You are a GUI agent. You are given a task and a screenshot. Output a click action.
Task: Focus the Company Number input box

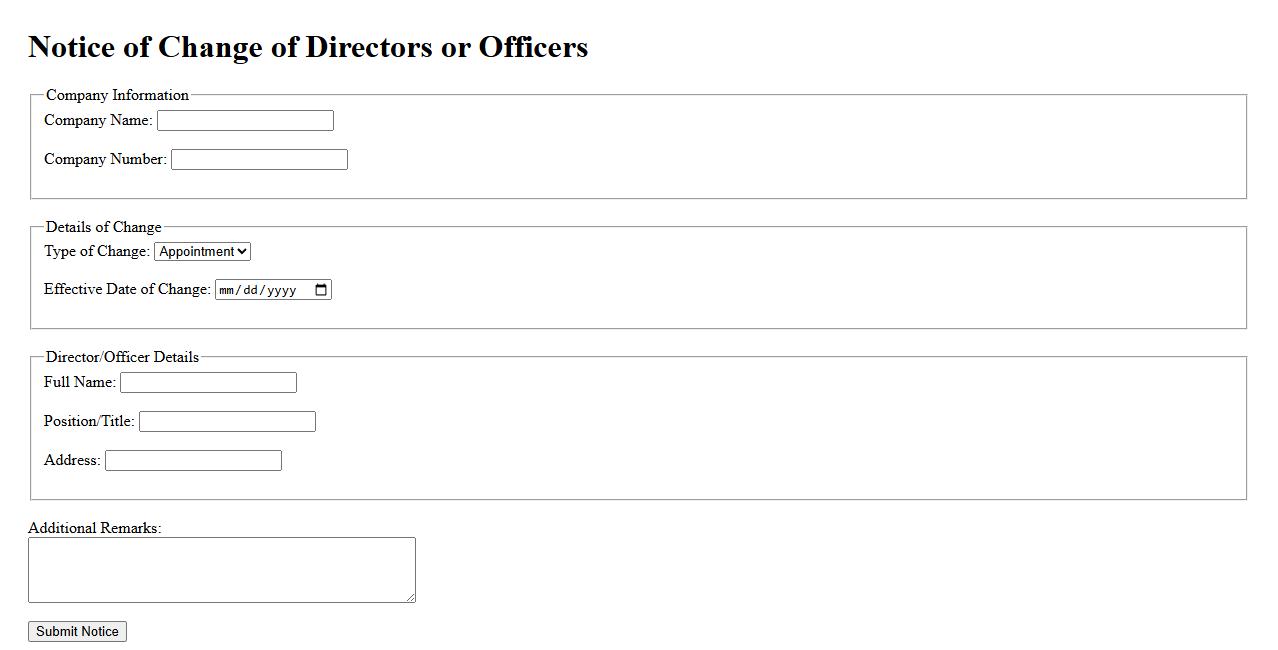click(x=259, y=160)
